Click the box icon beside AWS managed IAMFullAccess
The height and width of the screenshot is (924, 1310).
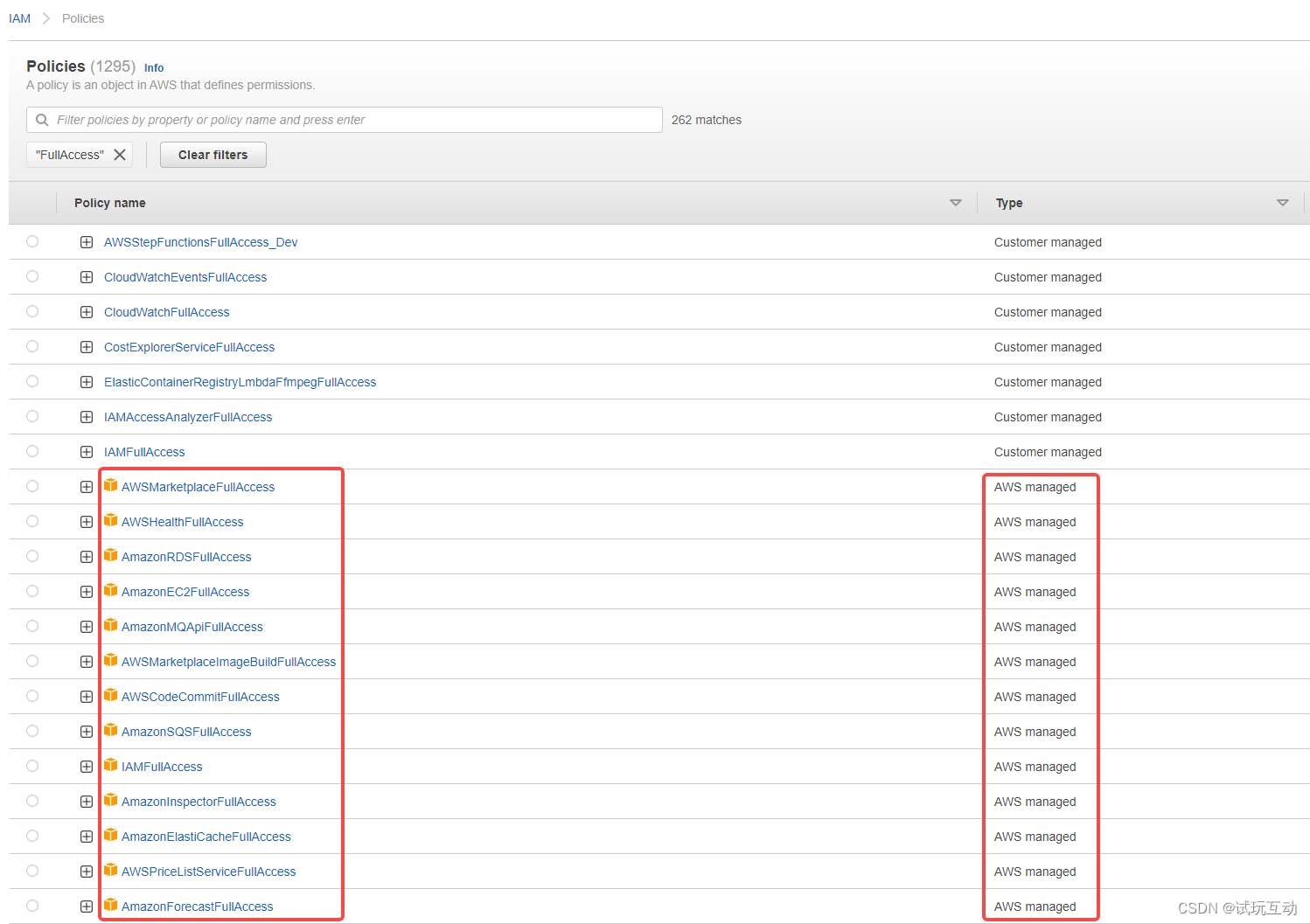tap(111, 765)
